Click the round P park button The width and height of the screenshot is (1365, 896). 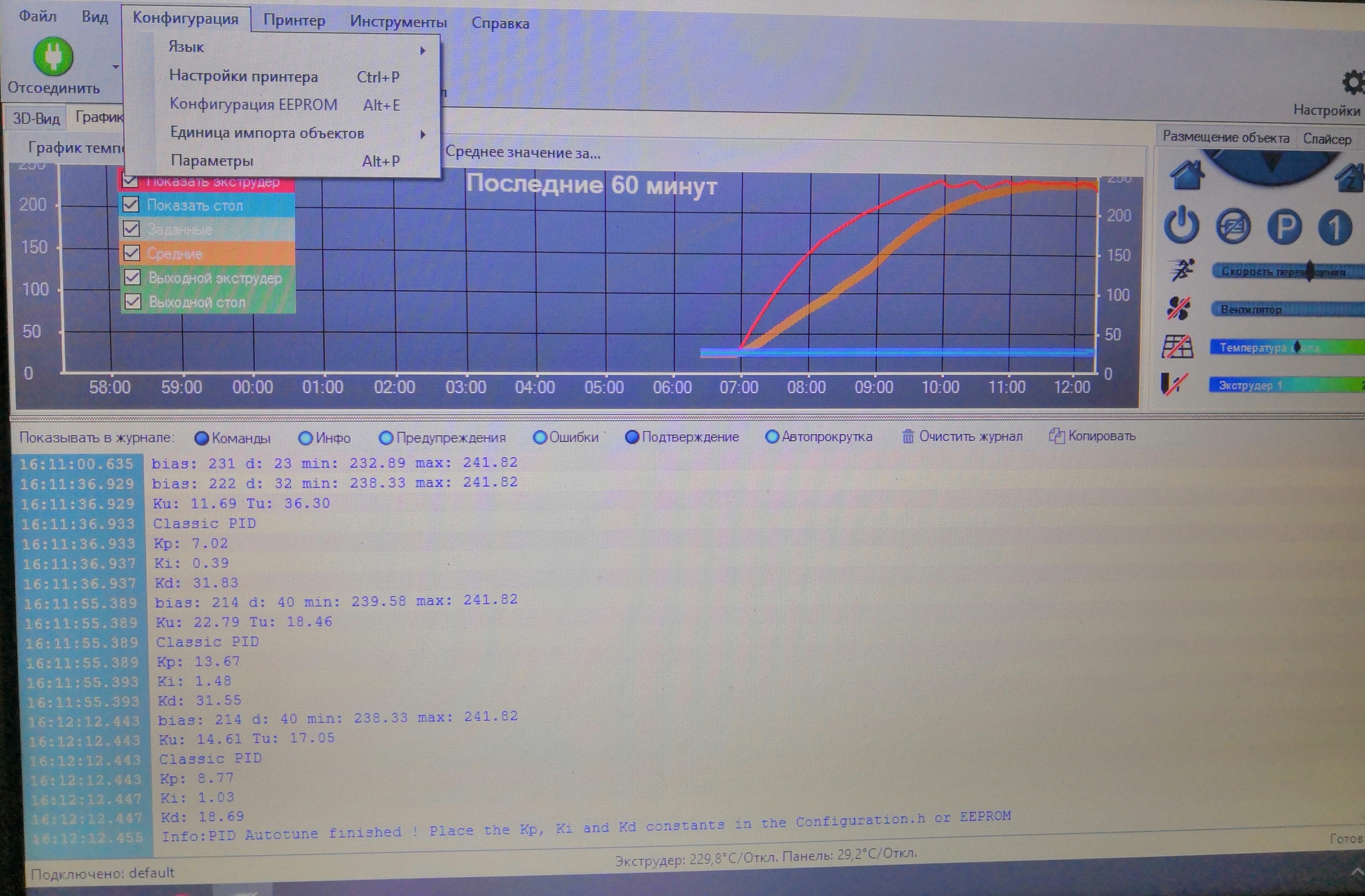1284,227
